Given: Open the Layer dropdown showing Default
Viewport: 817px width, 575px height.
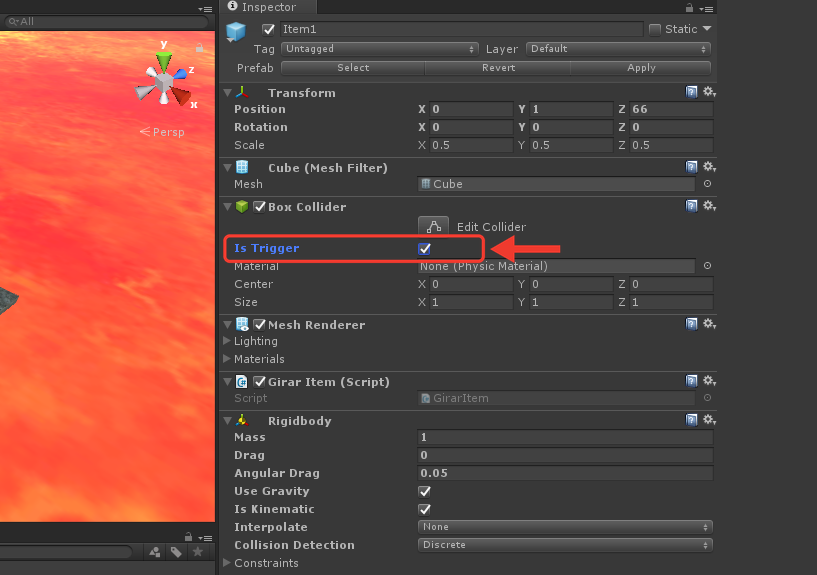Looking at the screenshot, I should [618, 49].
